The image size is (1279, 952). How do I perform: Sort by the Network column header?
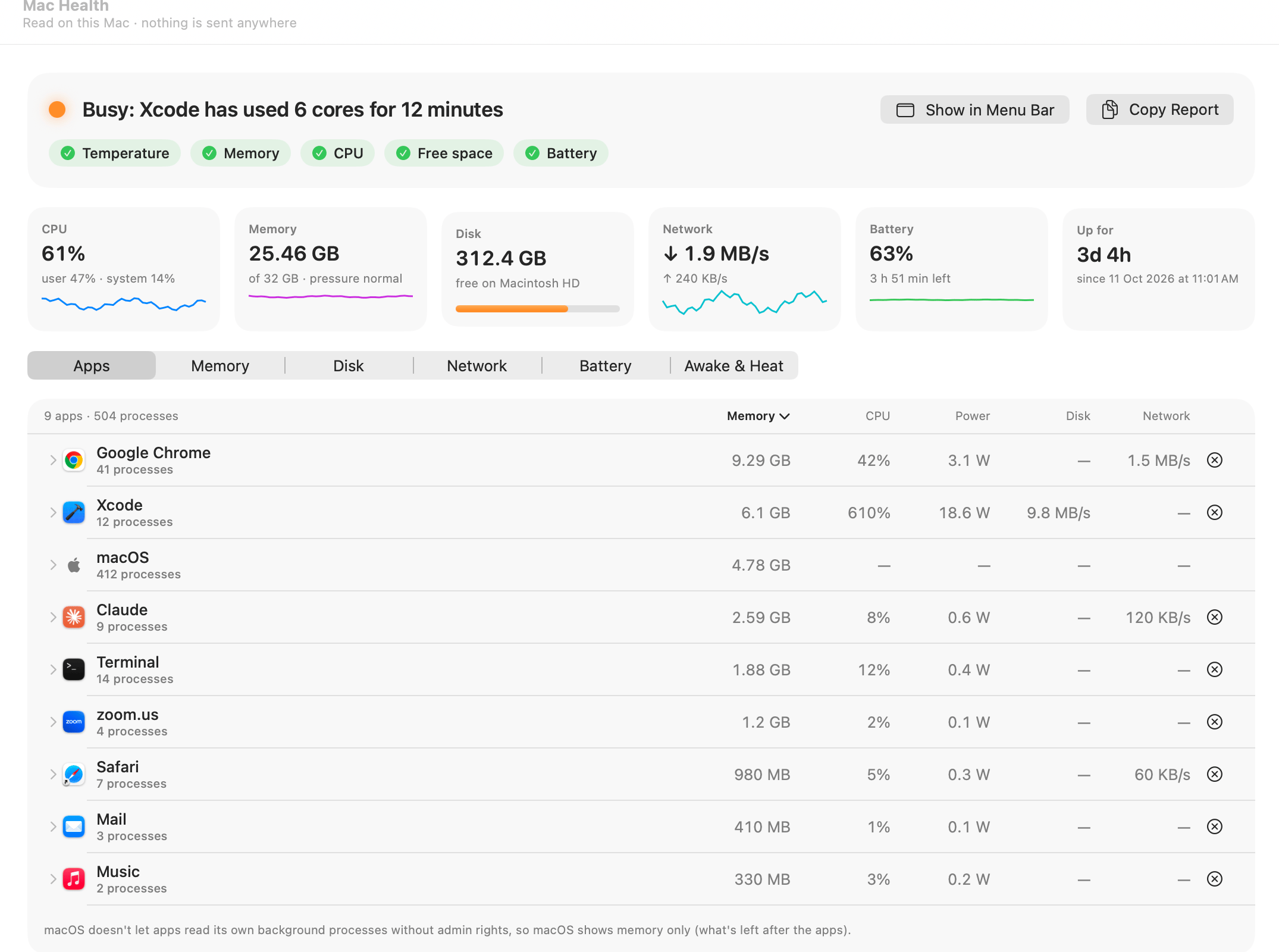point(1166,416)
